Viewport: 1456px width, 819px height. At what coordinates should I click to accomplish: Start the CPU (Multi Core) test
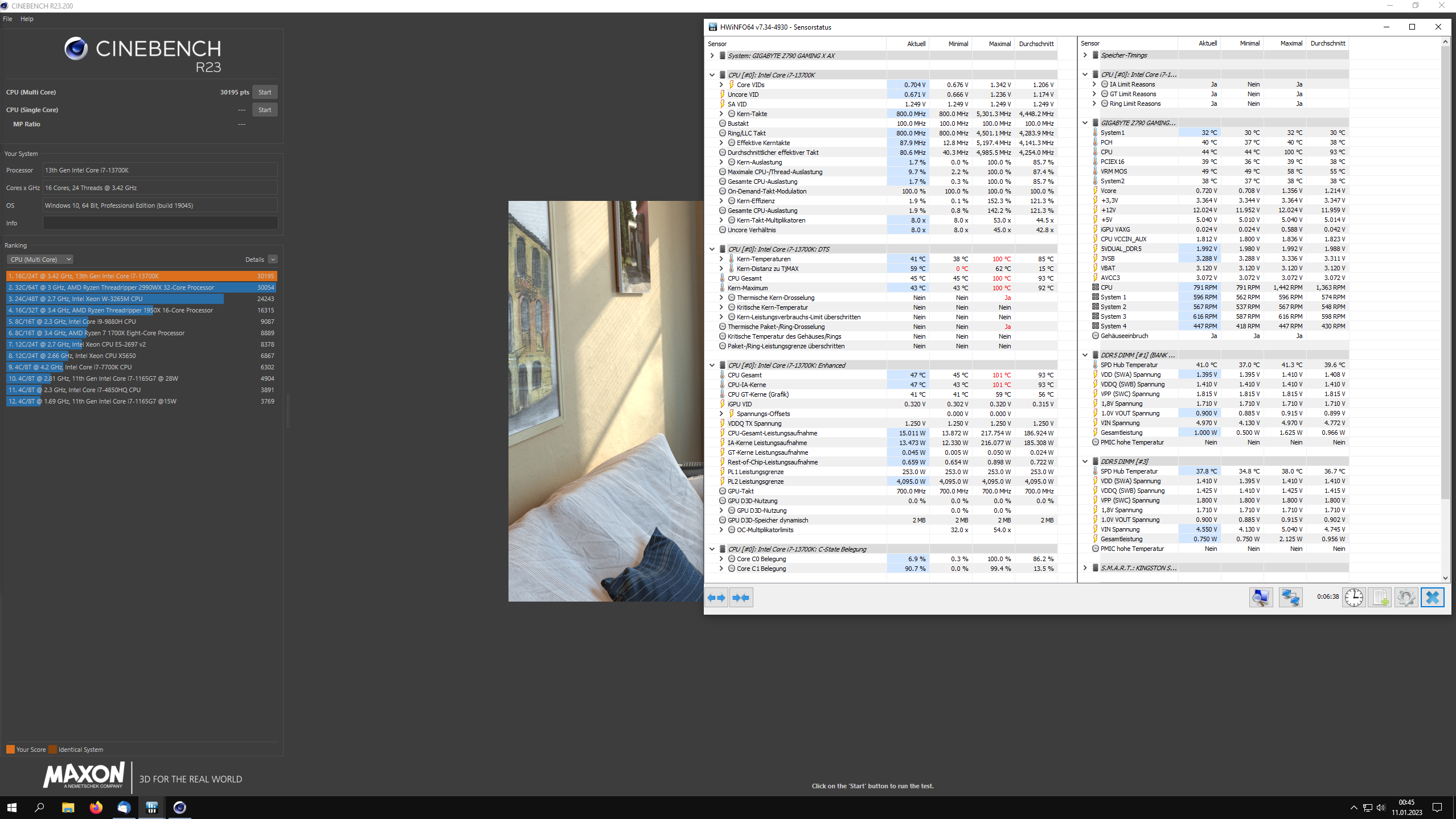tap(265, 92)
